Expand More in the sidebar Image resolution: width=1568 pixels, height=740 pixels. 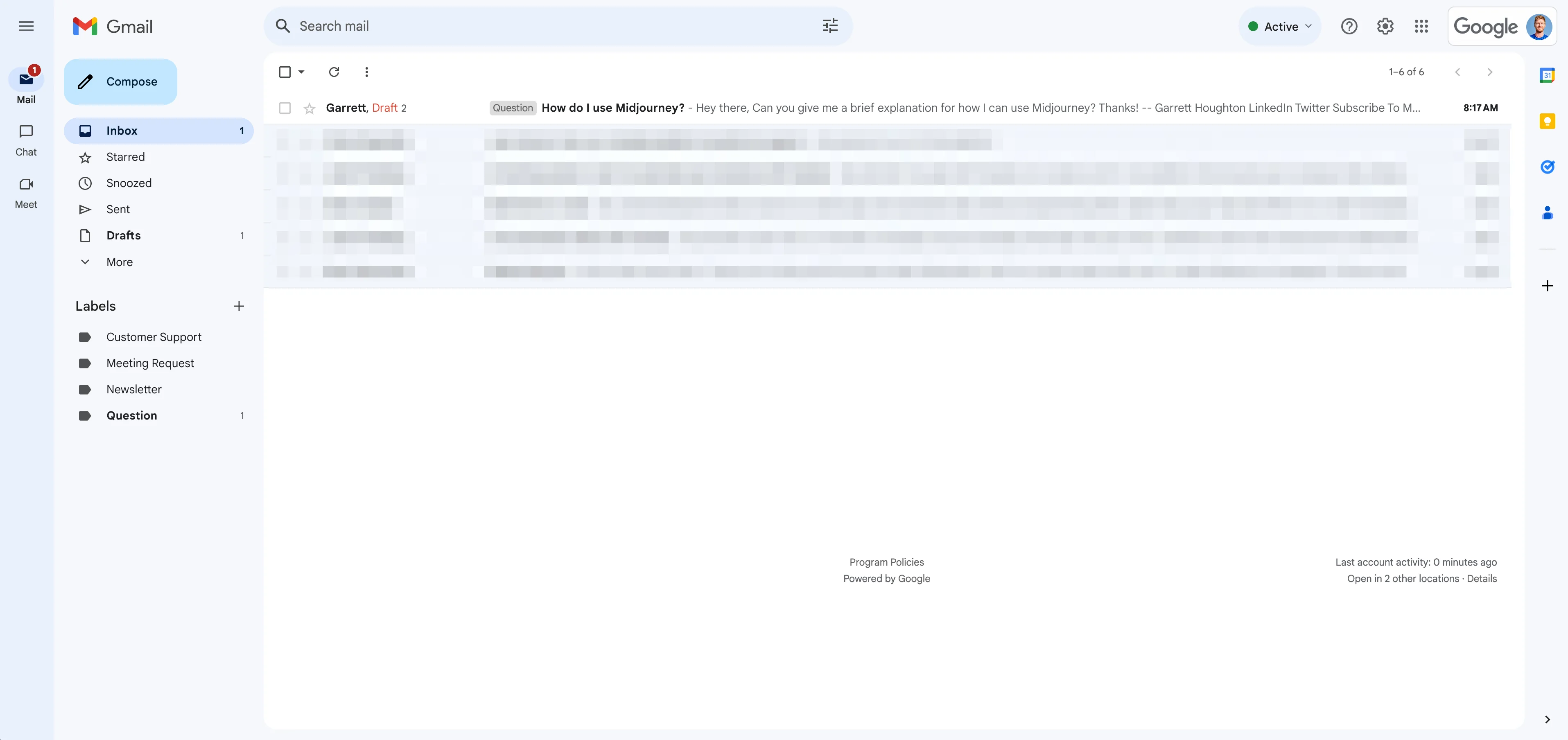pos(119,262)
